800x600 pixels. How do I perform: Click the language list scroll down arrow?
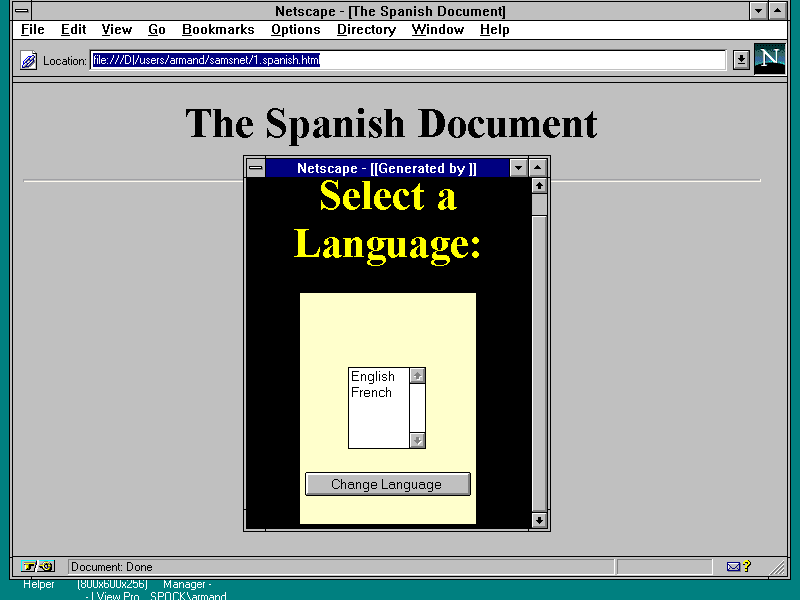tap(417, 440)
